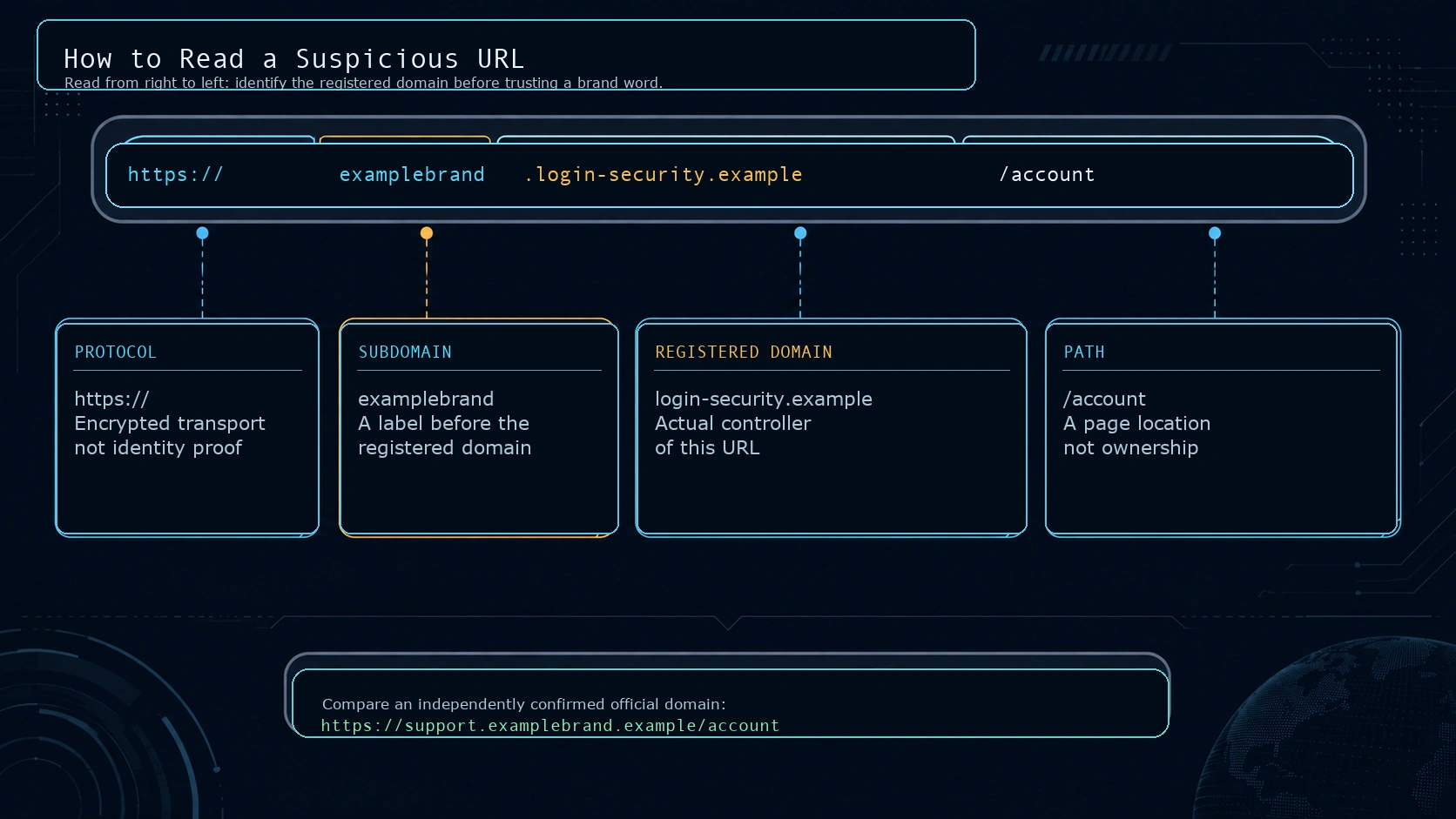Select the 'REGISTERED DOMAIN' card heading
This screenshot has height=819, width=1456.
744,352
